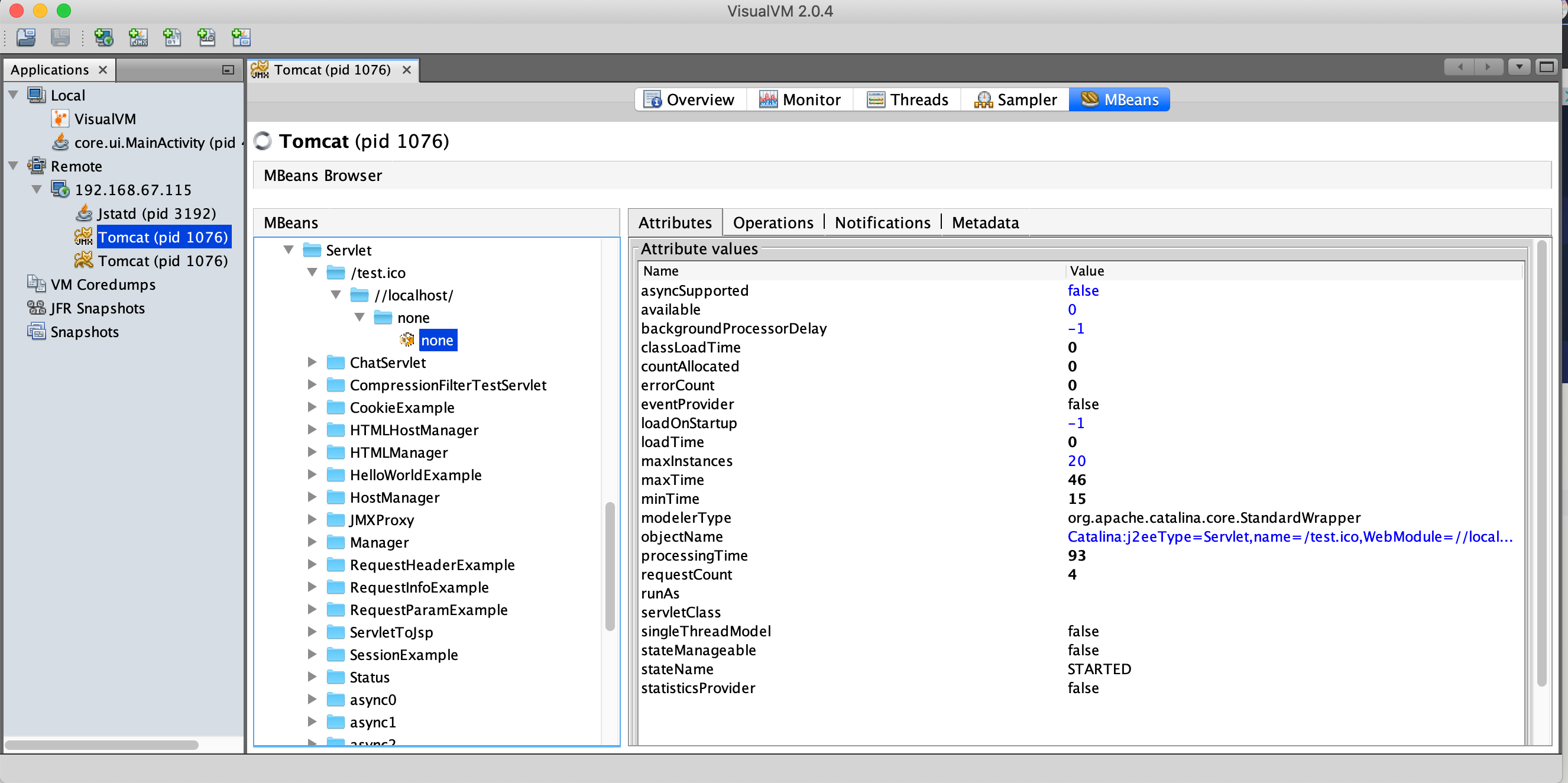Click the Load Snapshot toolbar icon
Image resolution: width=1568 pixels, height=783 pixels.
pos(25,38)
